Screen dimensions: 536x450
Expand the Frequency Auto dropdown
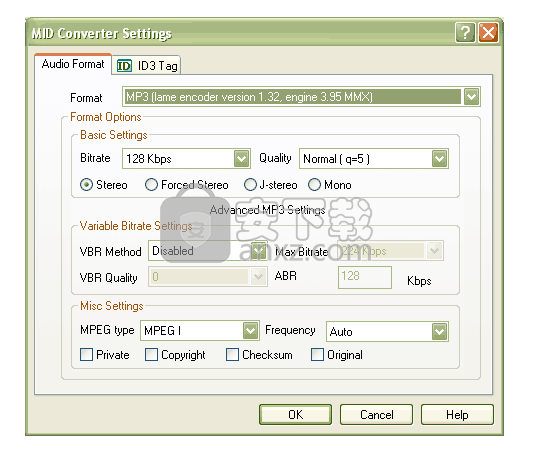pyautogui.click(x=439, y=331)
